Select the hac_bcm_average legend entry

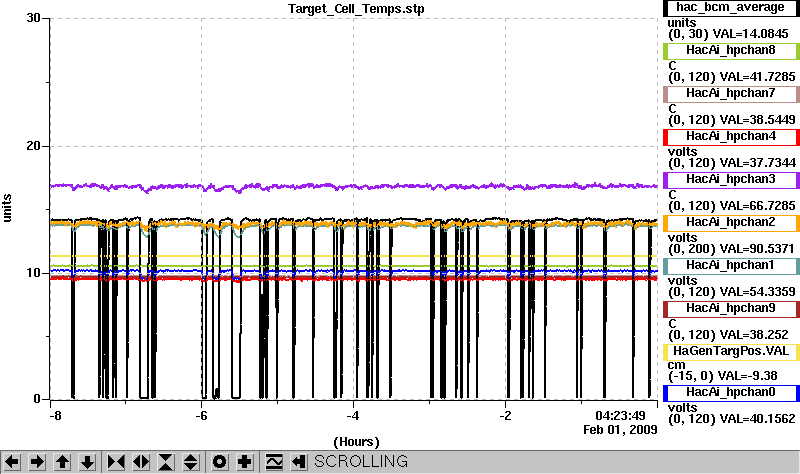click(x=731, y=8)
